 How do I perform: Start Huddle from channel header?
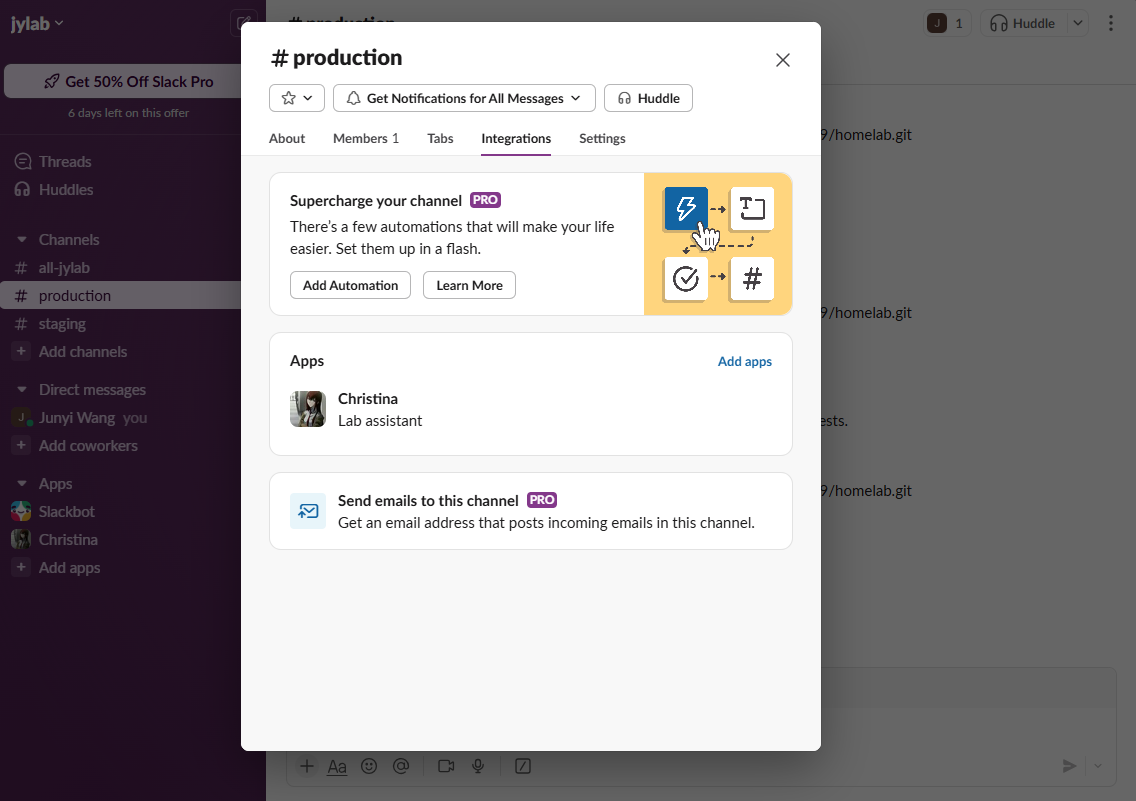(x=1023, y=23)
